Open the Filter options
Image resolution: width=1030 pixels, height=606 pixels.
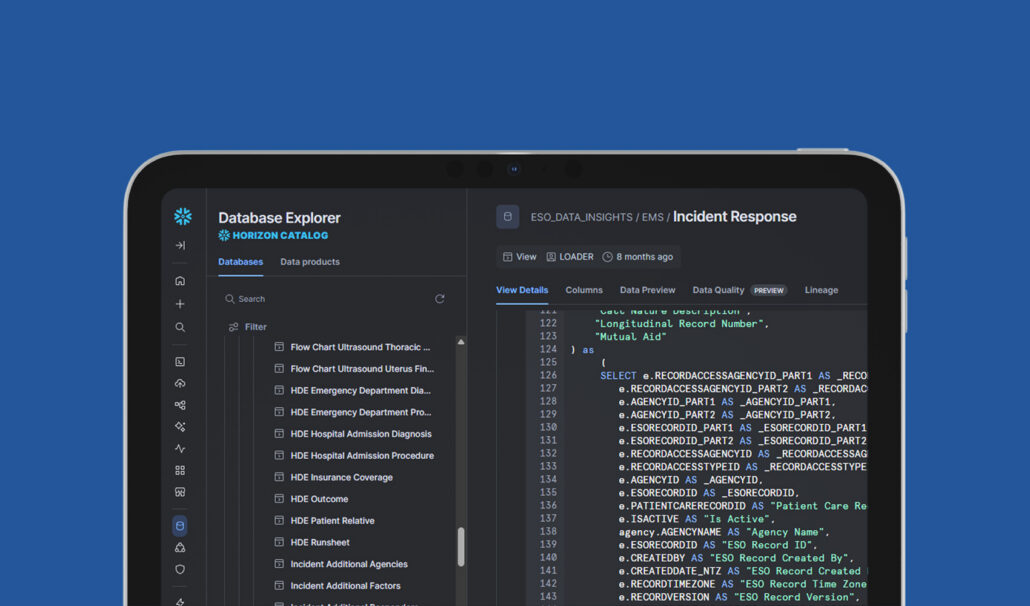click(x=248, y=327)
